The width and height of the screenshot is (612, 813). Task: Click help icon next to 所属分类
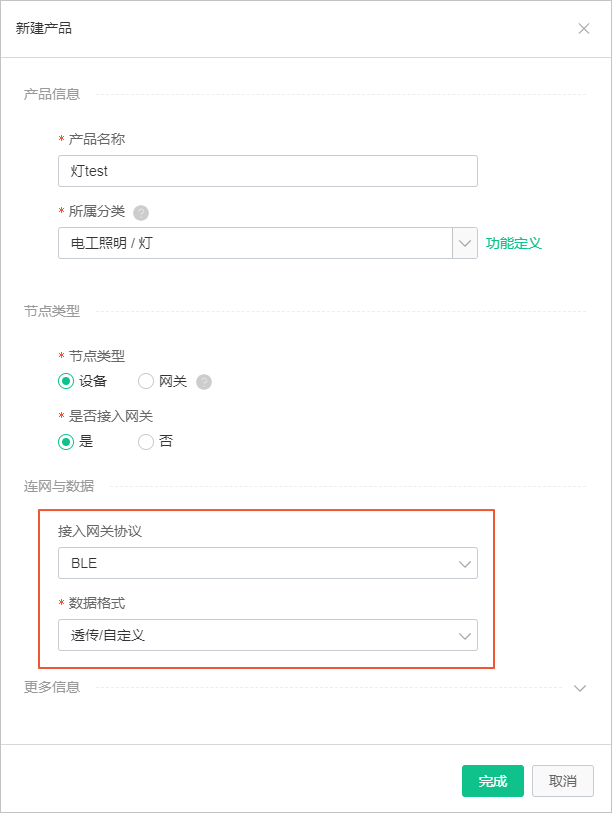(x=141, y=213)
